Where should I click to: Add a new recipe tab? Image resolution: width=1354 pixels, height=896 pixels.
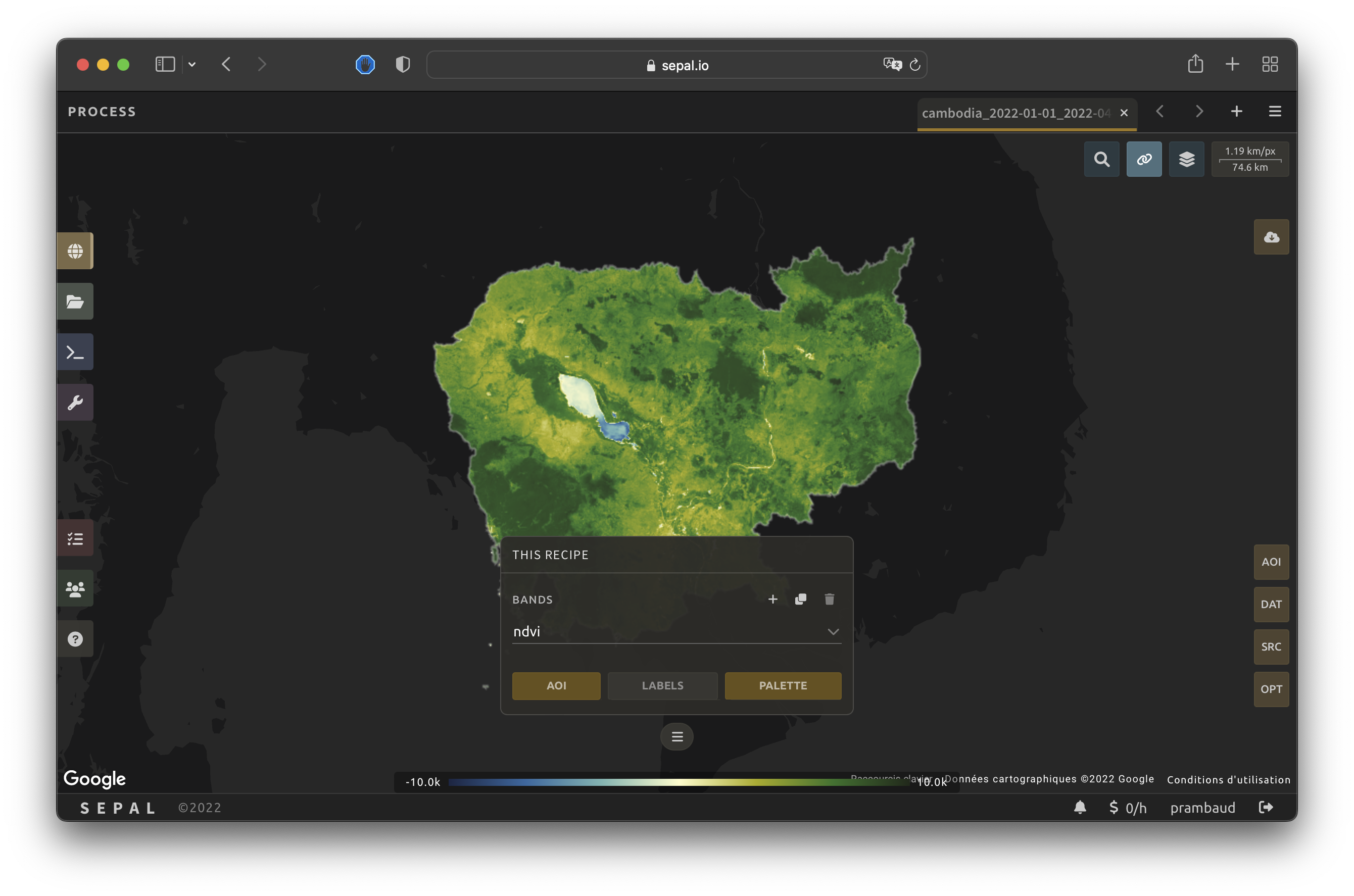[x=1236, y=112]
